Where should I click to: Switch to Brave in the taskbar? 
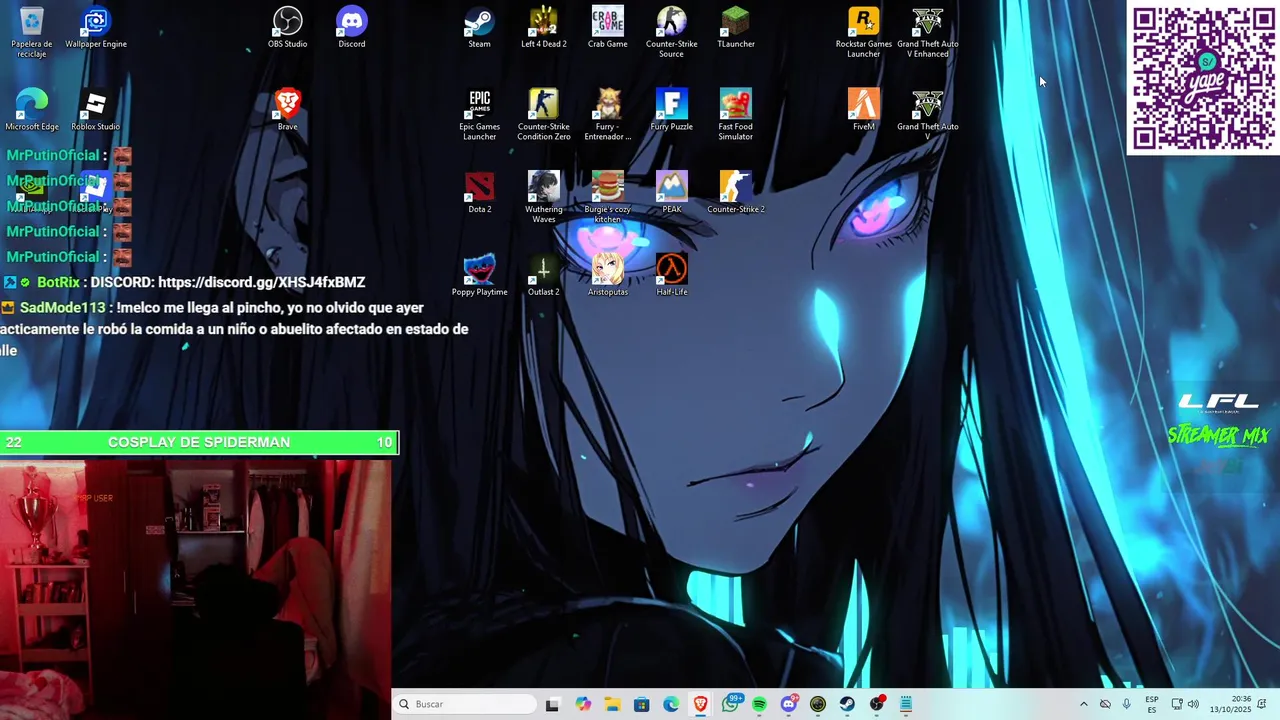[701, 704]
